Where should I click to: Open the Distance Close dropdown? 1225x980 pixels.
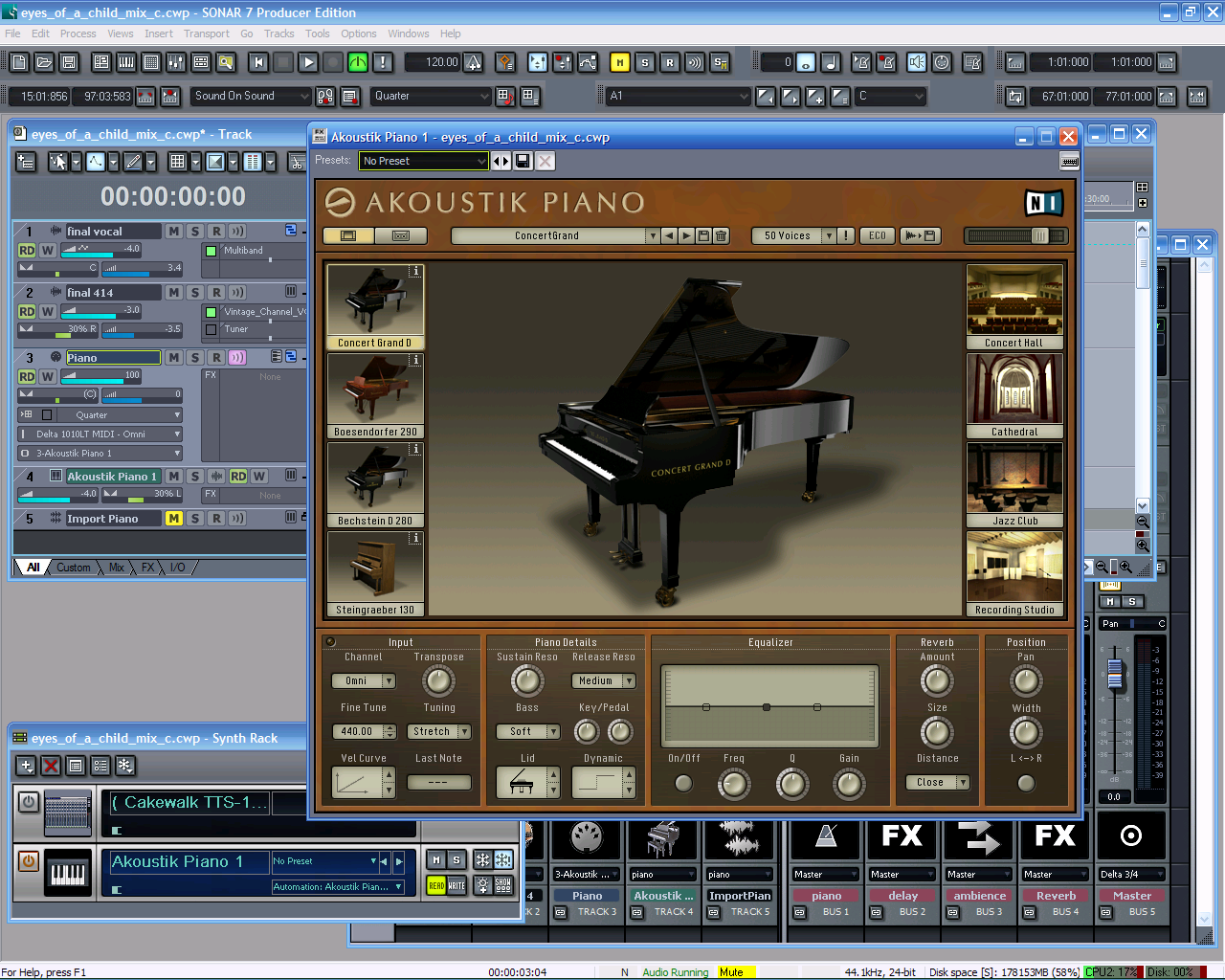[x=938, y=782]
